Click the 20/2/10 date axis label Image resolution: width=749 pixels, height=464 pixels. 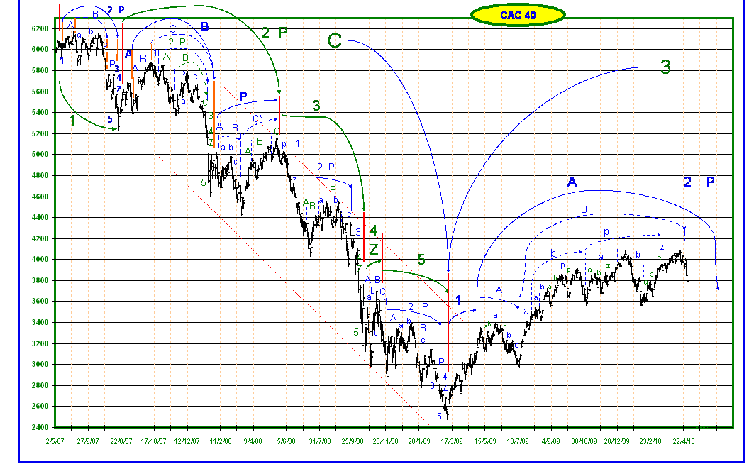650,441
